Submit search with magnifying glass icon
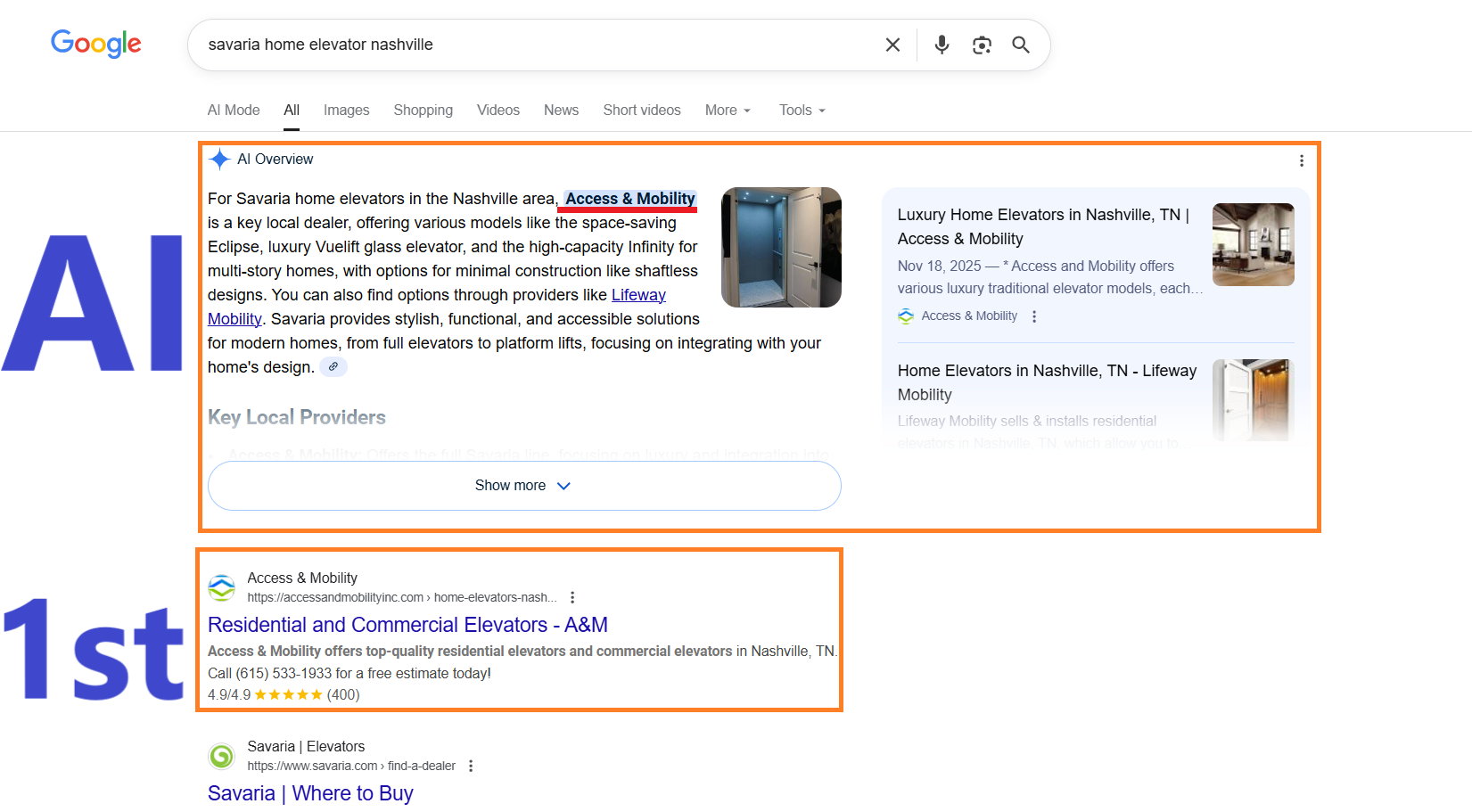The width and height of the screenshot is (1472, 812). pyautogui.click(x=1021, y=45)
